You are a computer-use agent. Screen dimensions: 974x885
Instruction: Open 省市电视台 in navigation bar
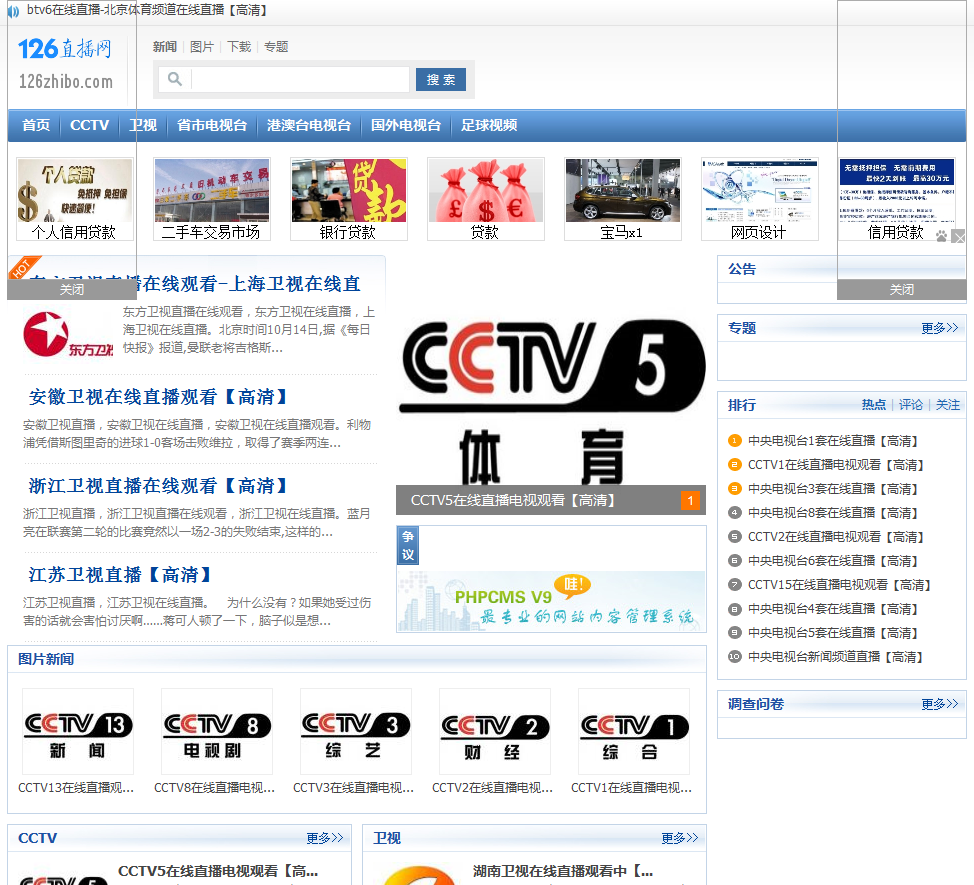point(212,125)
